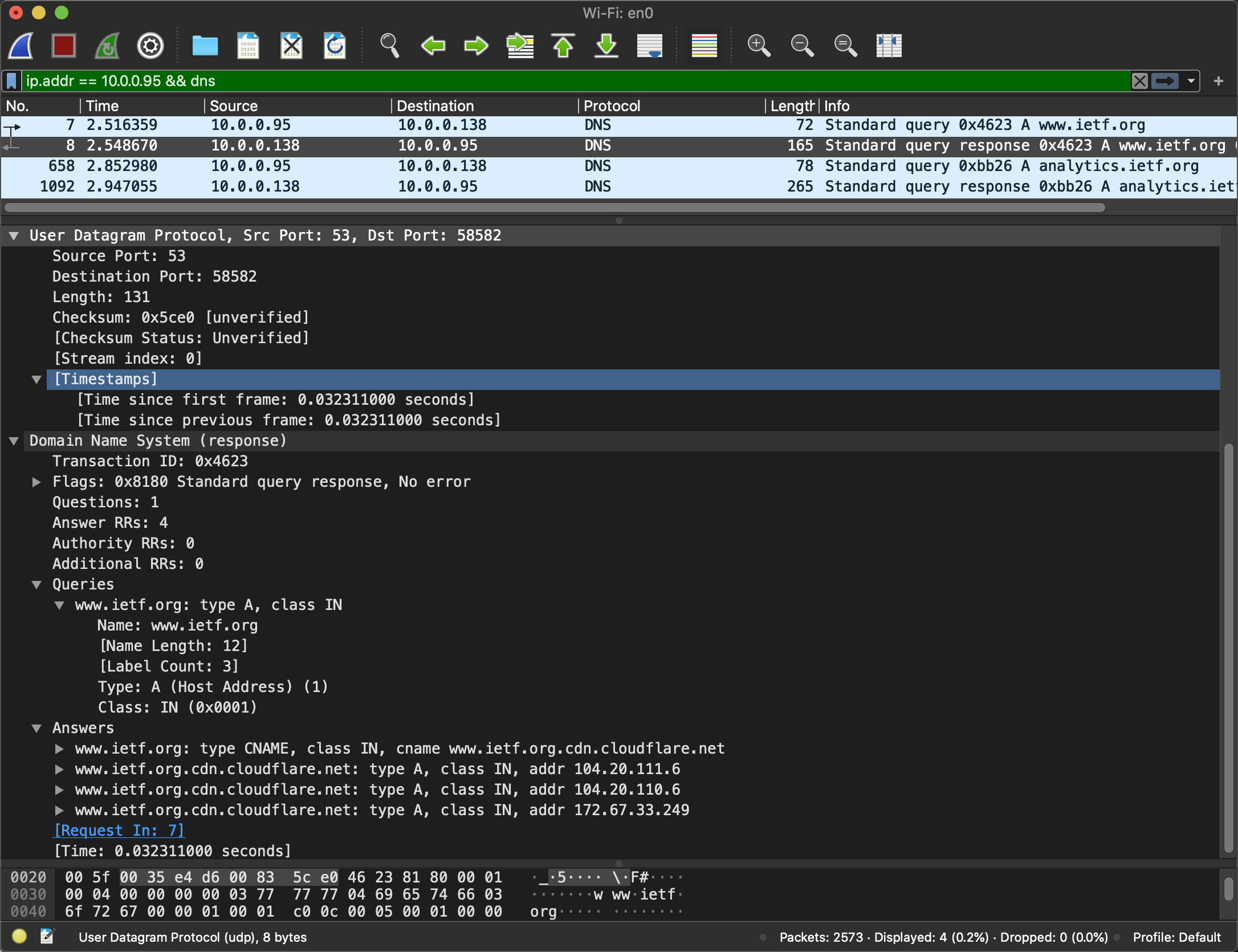
Task: Click the filter bookmark icon
Action: (x=11, y=81)
